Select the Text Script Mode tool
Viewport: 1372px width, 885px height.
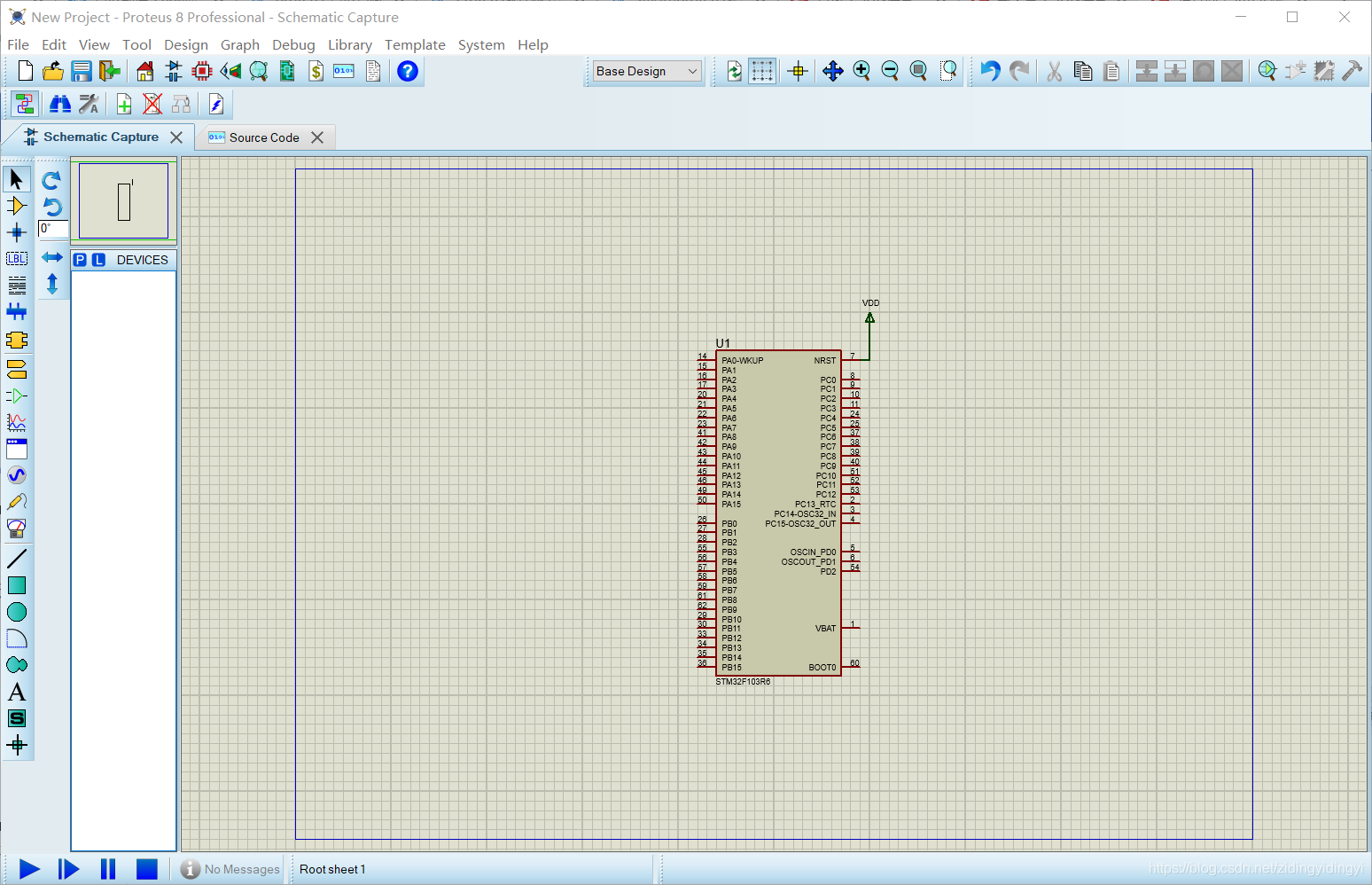pyautogui.click(x=17, y=286)
